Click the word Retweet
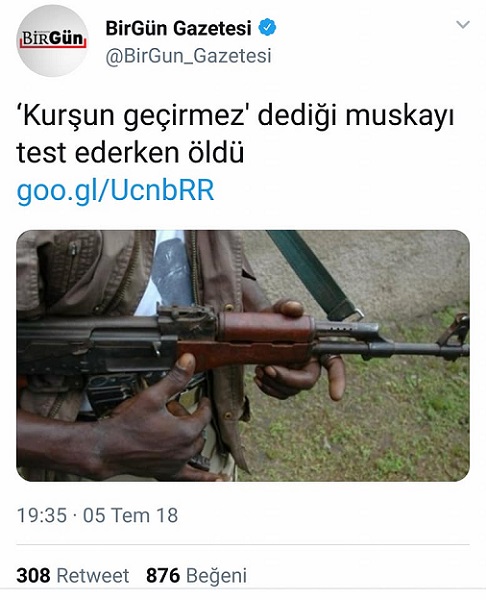The width and height of the screenshot is (486, 600). 93,576
